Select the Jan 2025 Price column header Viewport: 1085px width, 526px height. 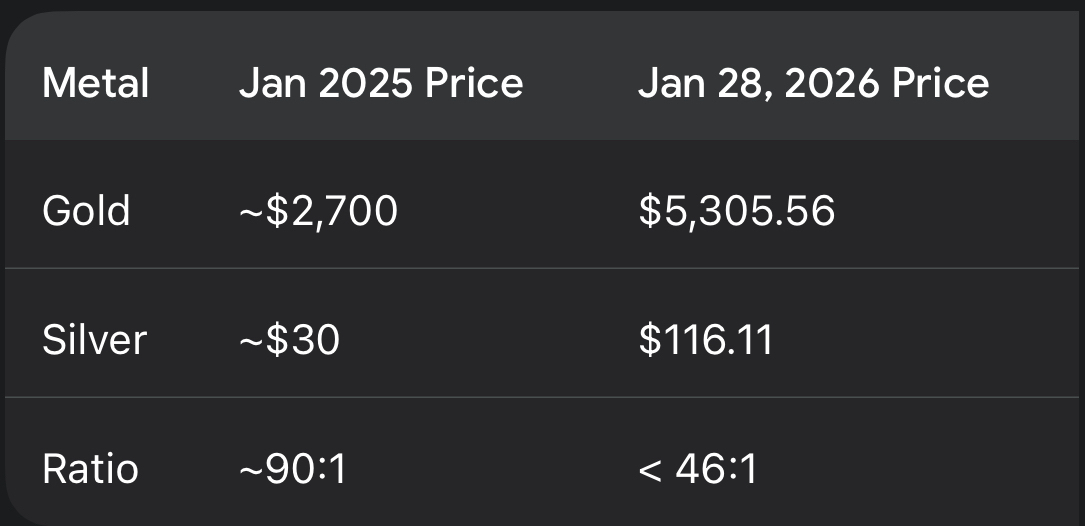[381, 82]
